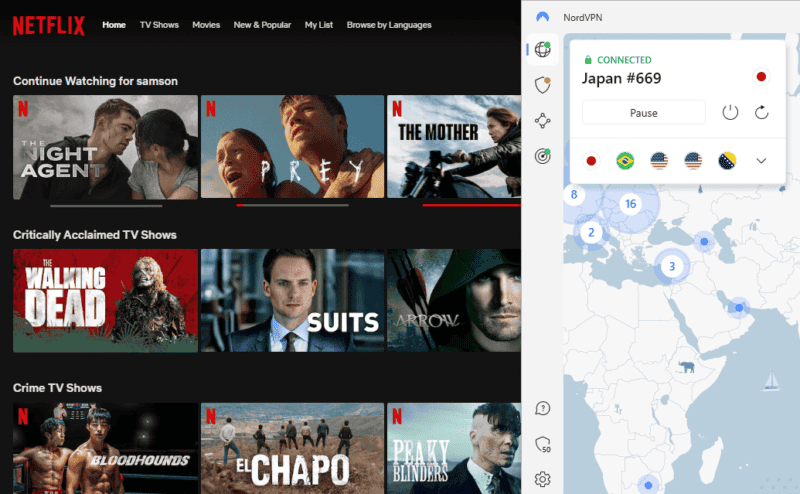Open NordVPN settings gear
Screen dimensions: 800x494
(542, 480)
